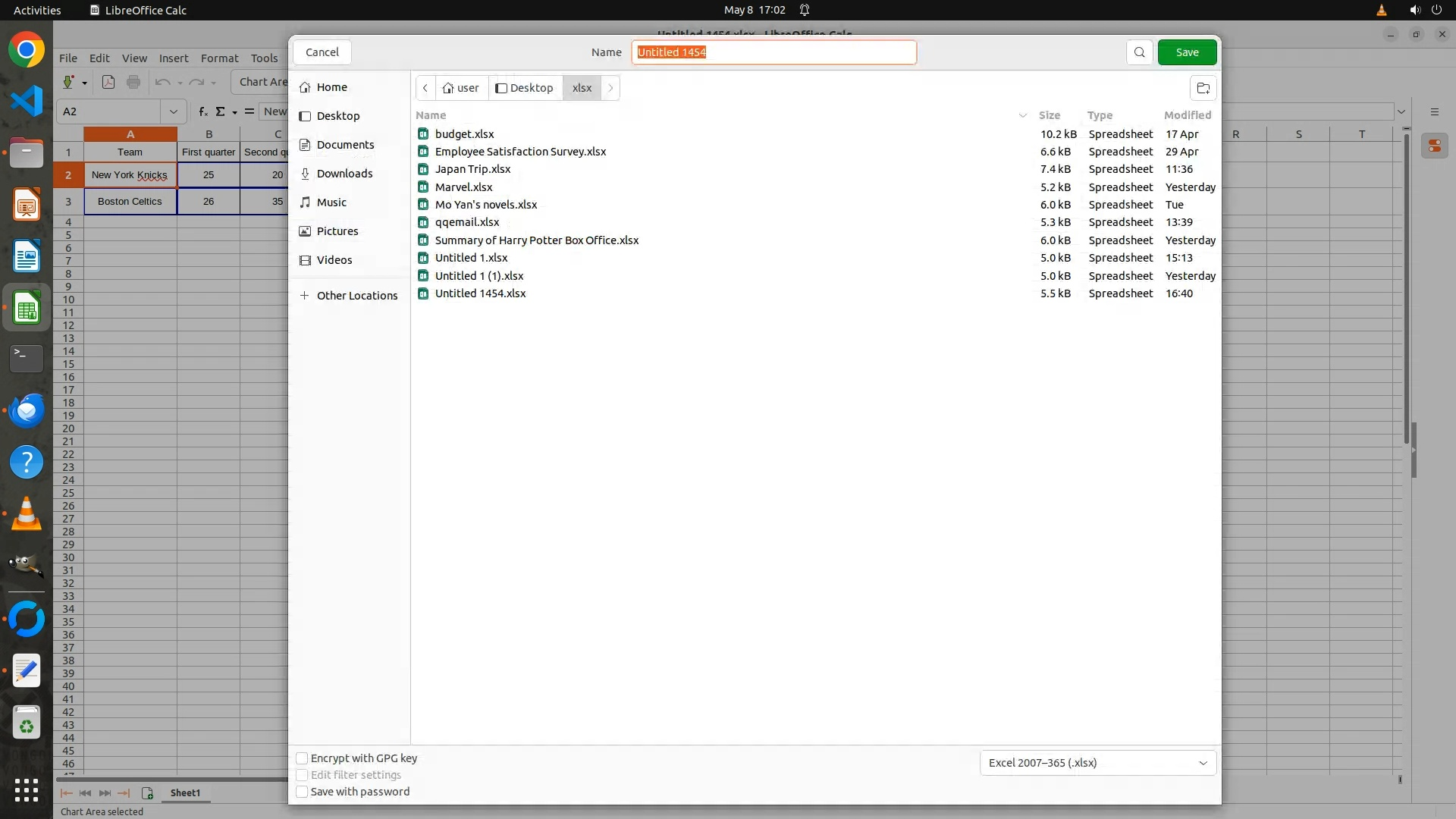
Task: Open the Pictures folder in the sidebar
Action: [x=337, y=231]
